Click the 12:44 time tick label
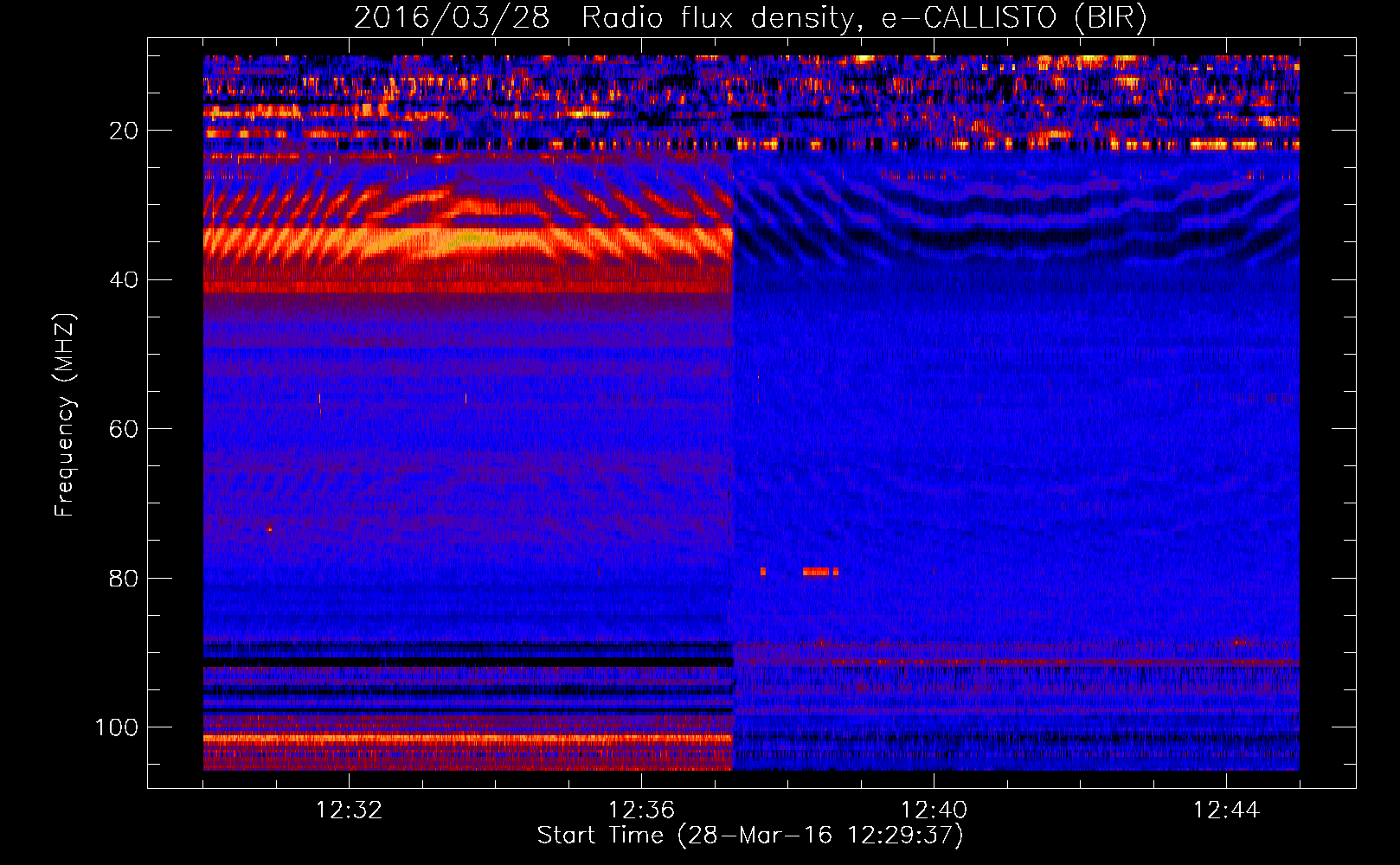Viewport: 1400px width, 865px height. [x=1226, y=811]
